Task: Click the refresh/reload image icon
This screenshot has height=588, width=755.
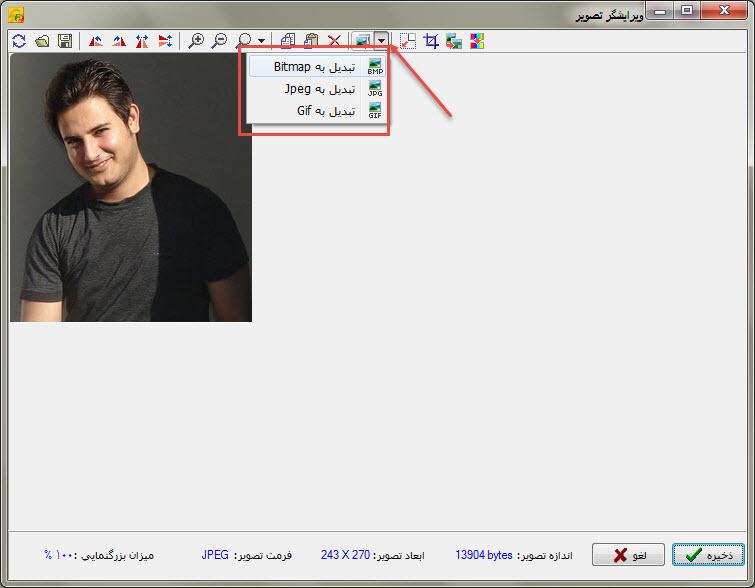Action: pyautogui.click(x=18, y=41)
